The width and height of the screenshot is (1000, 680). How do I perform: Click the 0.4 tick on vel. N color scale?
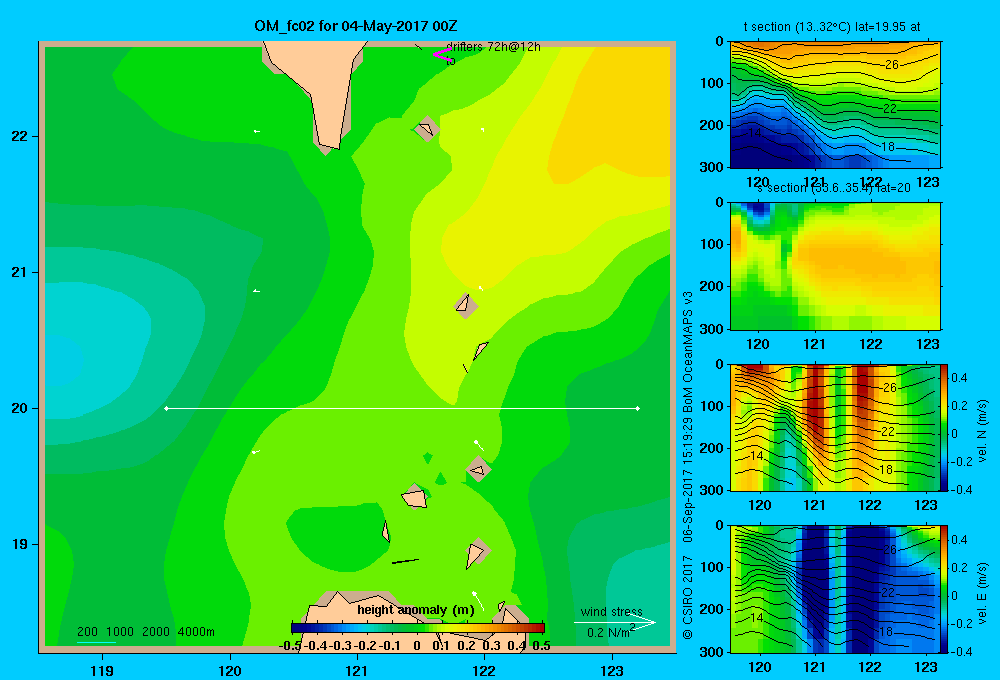[x=959, y=378]
